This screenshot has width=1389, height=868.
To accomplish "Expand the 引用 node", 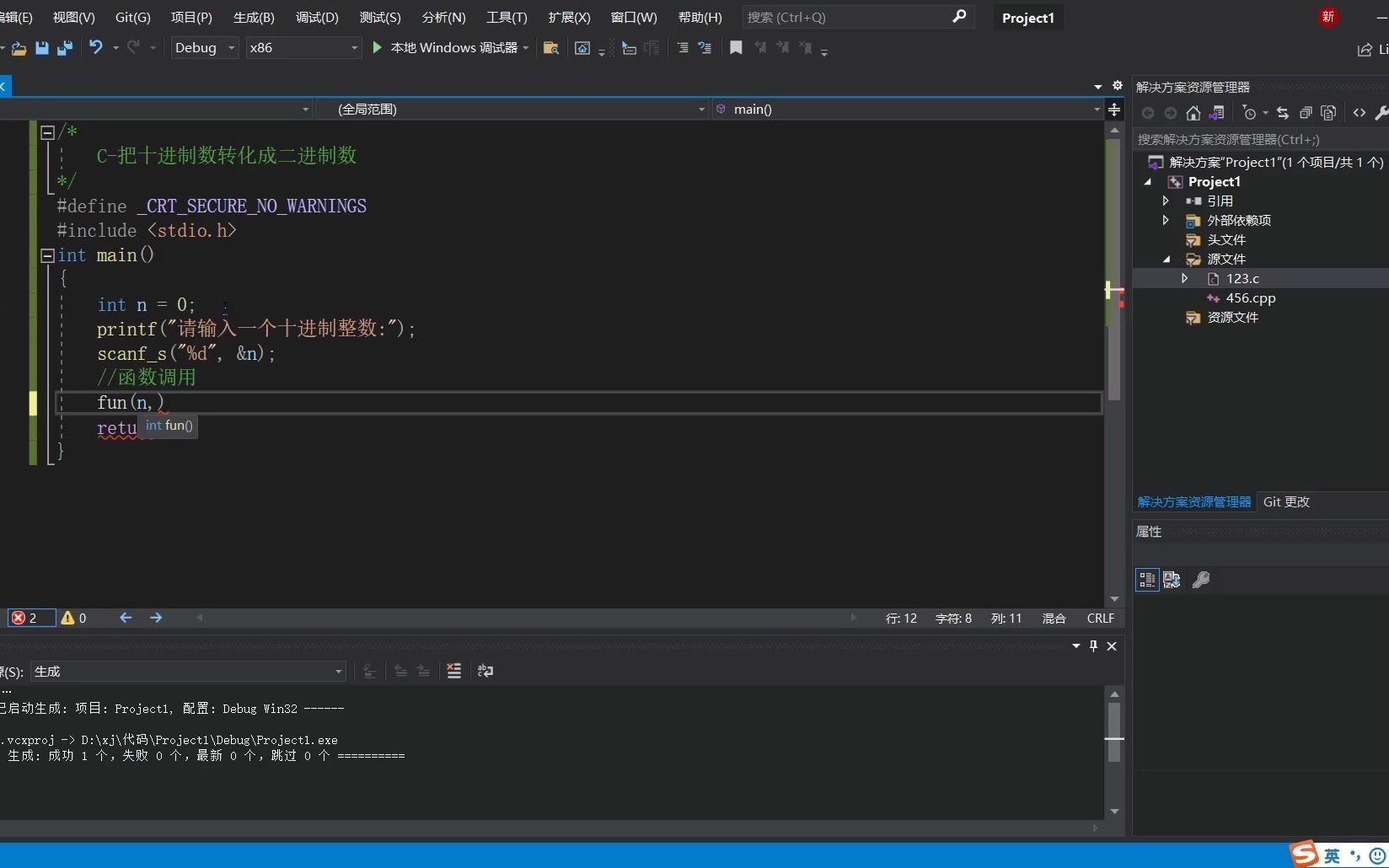I will (x=1166, y=201).
